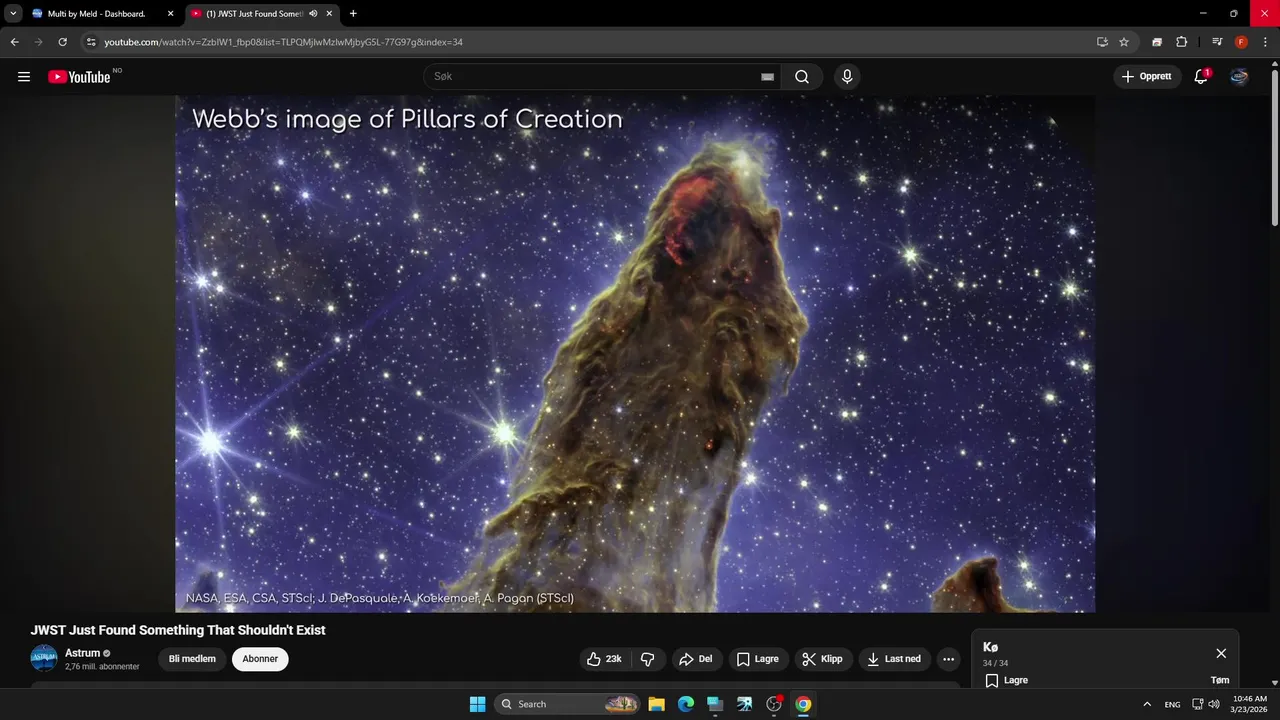
Task: Open the Chrome profile F avatar
Action: coord(1241,42)
